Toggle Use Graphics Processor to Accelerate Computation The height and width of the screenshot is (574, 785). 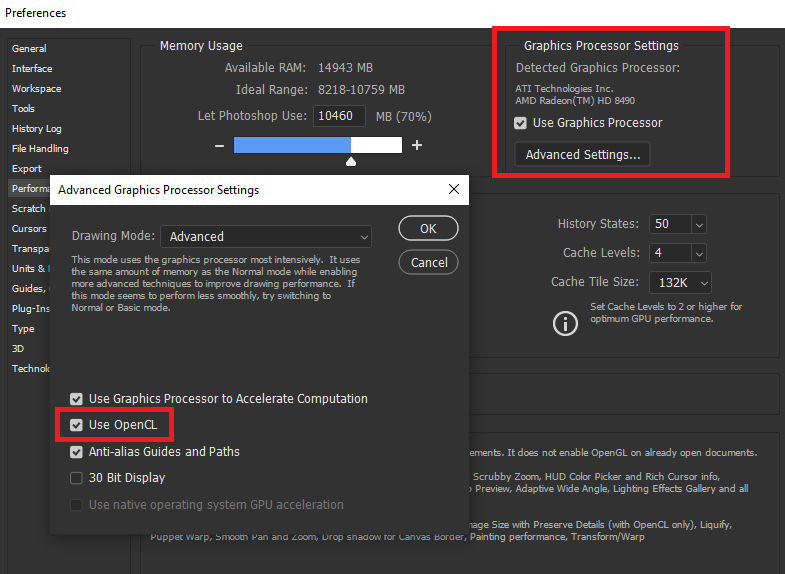[76, 399]
